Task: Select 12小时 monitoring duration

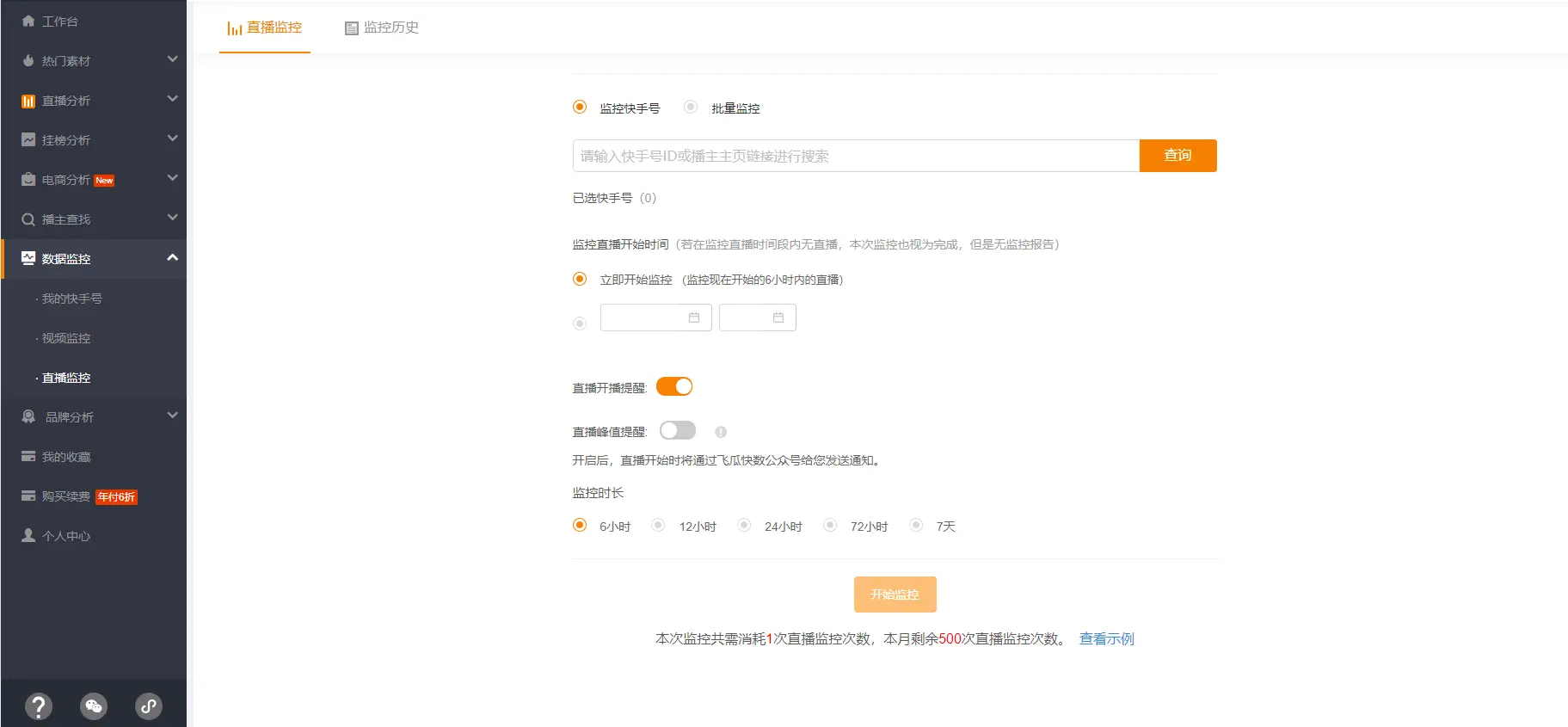Action: coord(658,525)
